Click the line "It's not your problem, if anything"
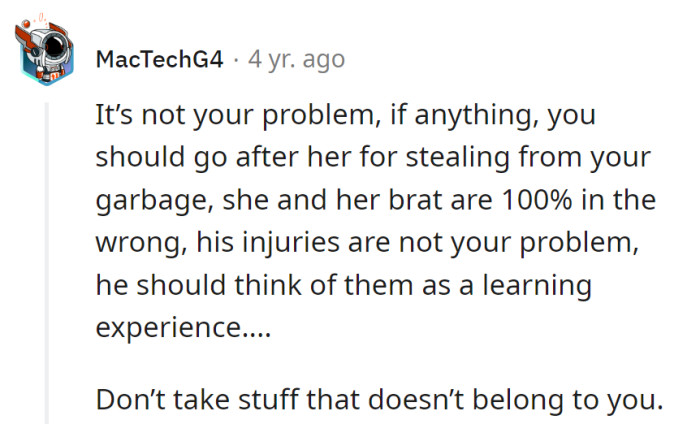The image size is (700, 424). tap(345, 115)
